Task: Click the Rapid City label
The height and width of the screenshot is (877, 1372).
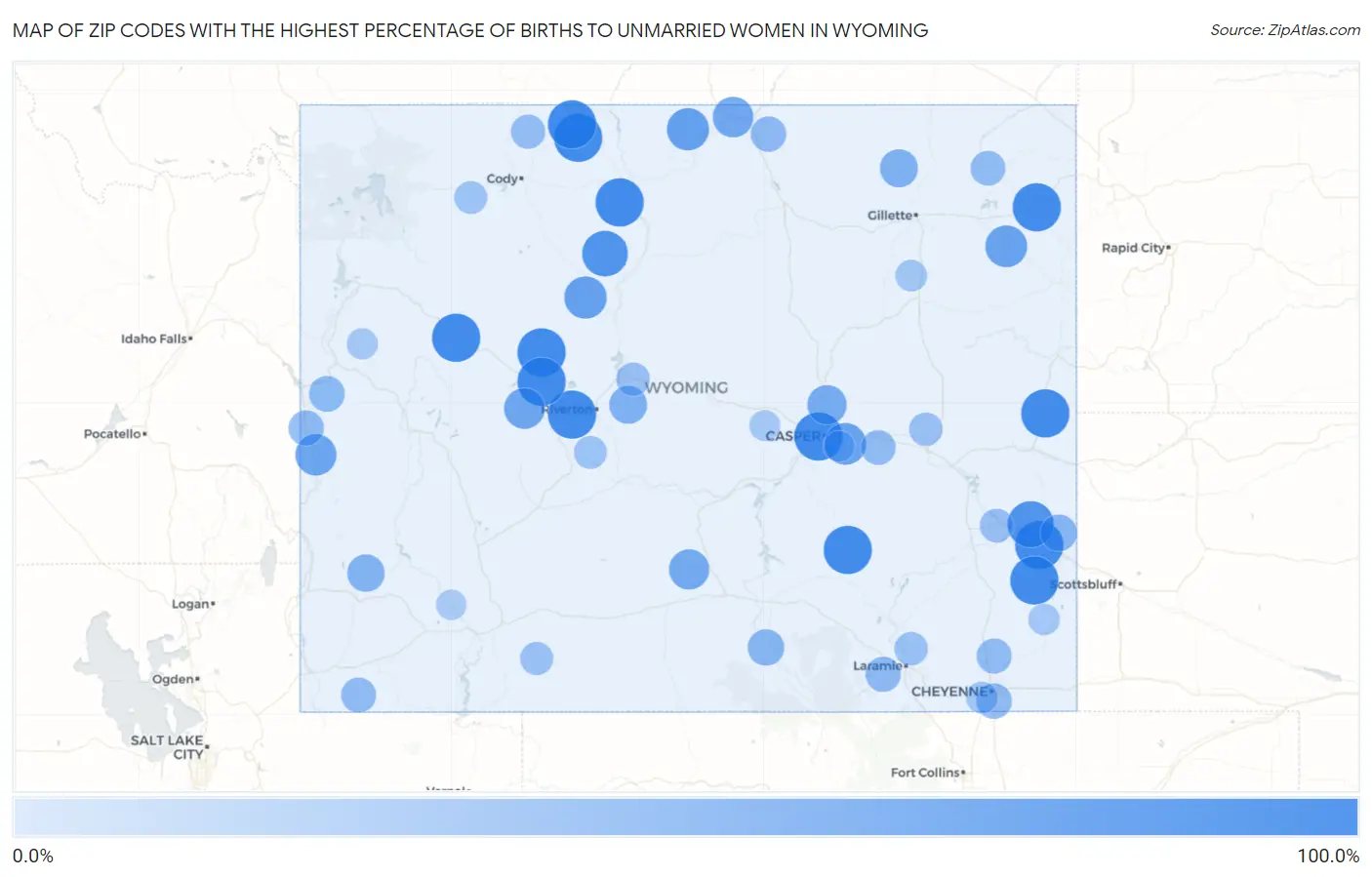Action: 1136,248
